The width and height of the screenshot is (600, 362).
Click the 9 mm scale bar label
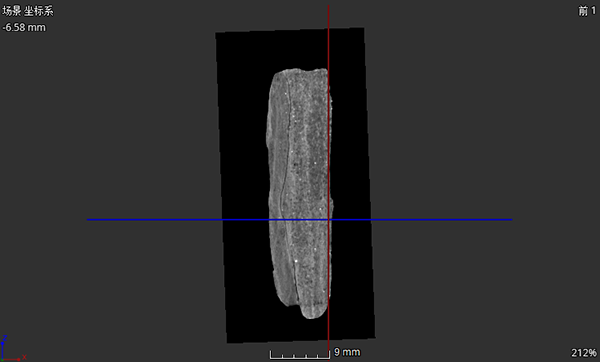coord(347,352)
